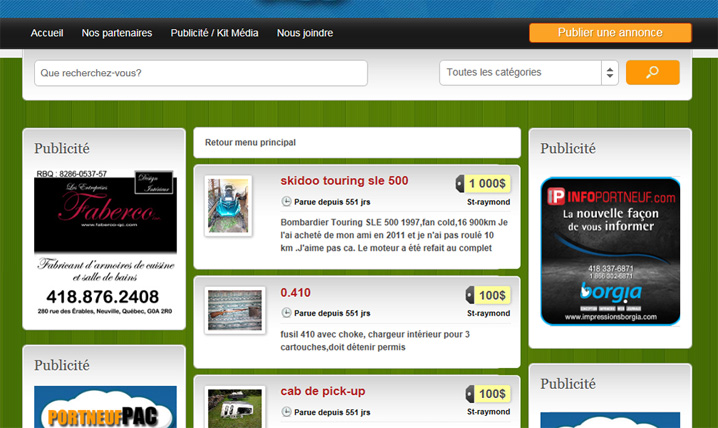Click clock icon on 0.410 listing

click(x=287, y=313)
